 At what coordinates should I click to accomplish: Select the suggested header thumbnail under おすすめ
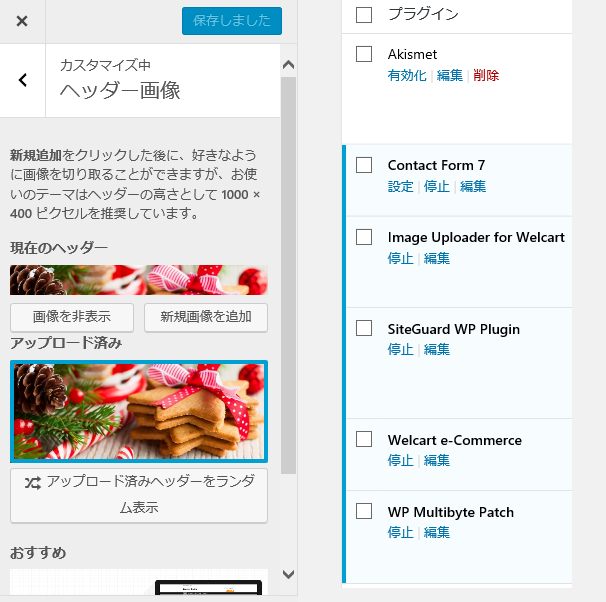[139, 582]
